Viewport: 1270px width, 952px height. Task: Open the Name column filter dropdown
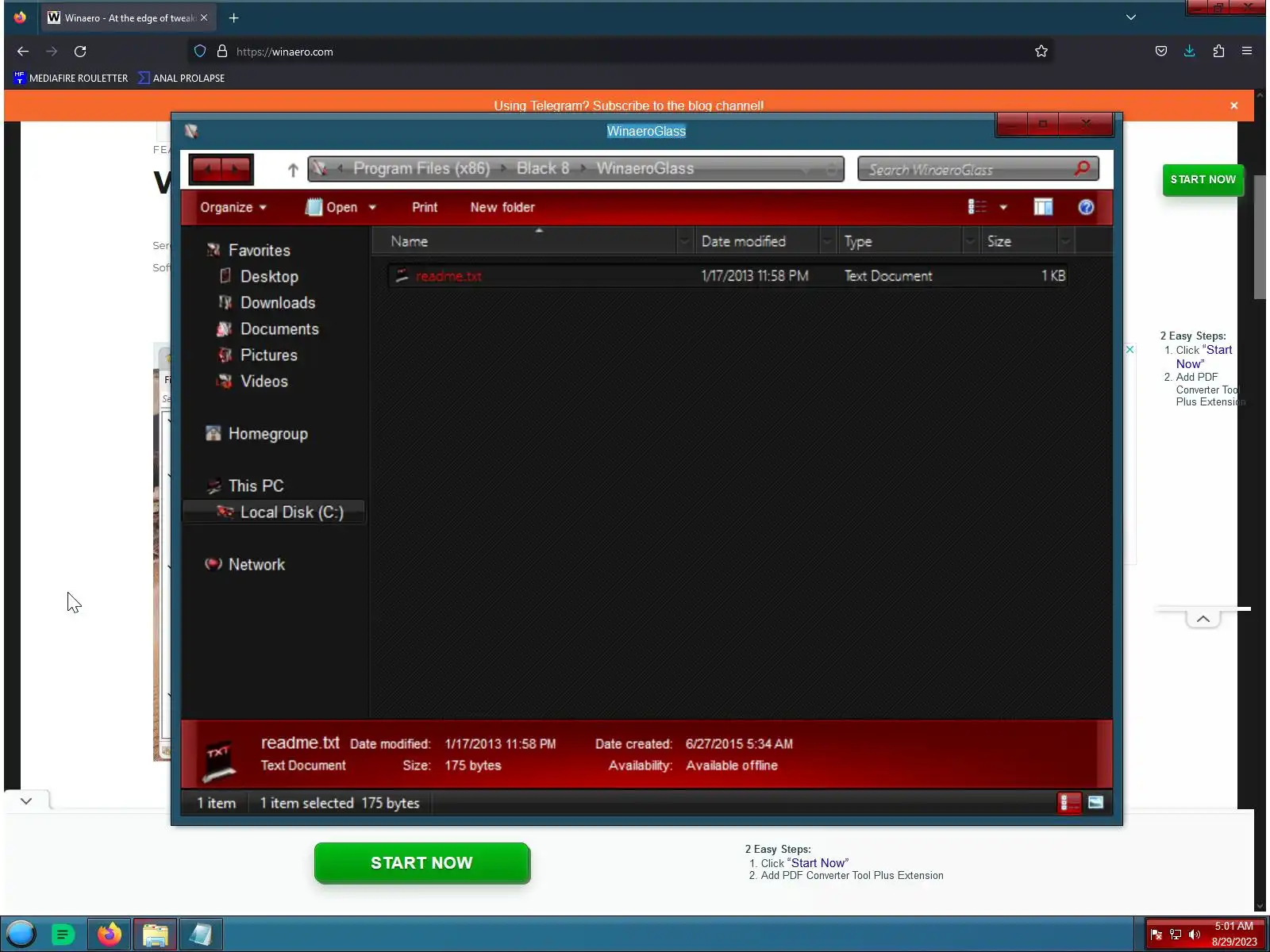pos(684,241)
